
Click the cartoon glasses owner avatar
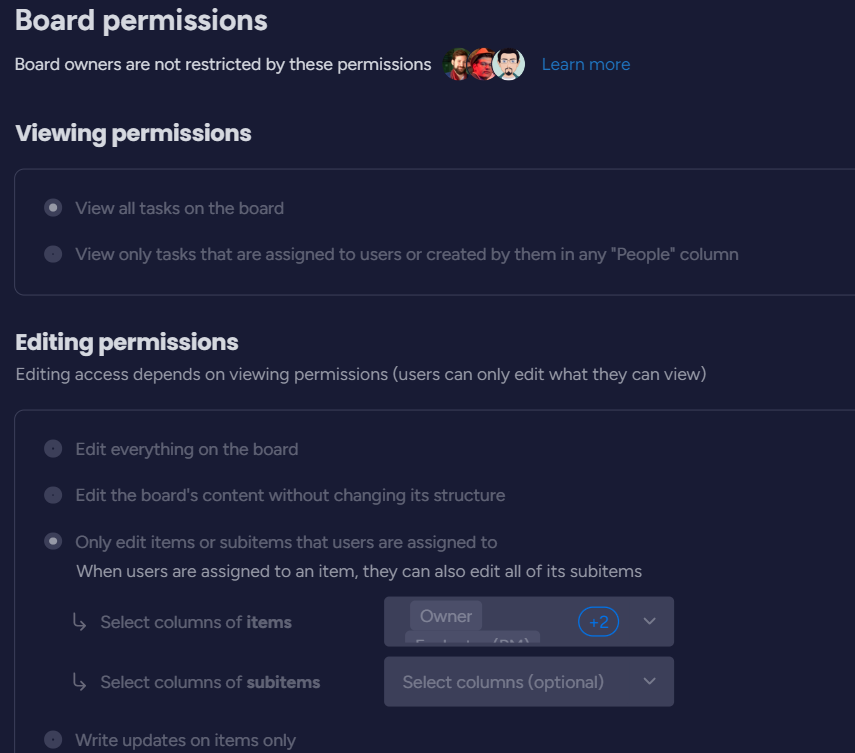(x=509, y=64)
